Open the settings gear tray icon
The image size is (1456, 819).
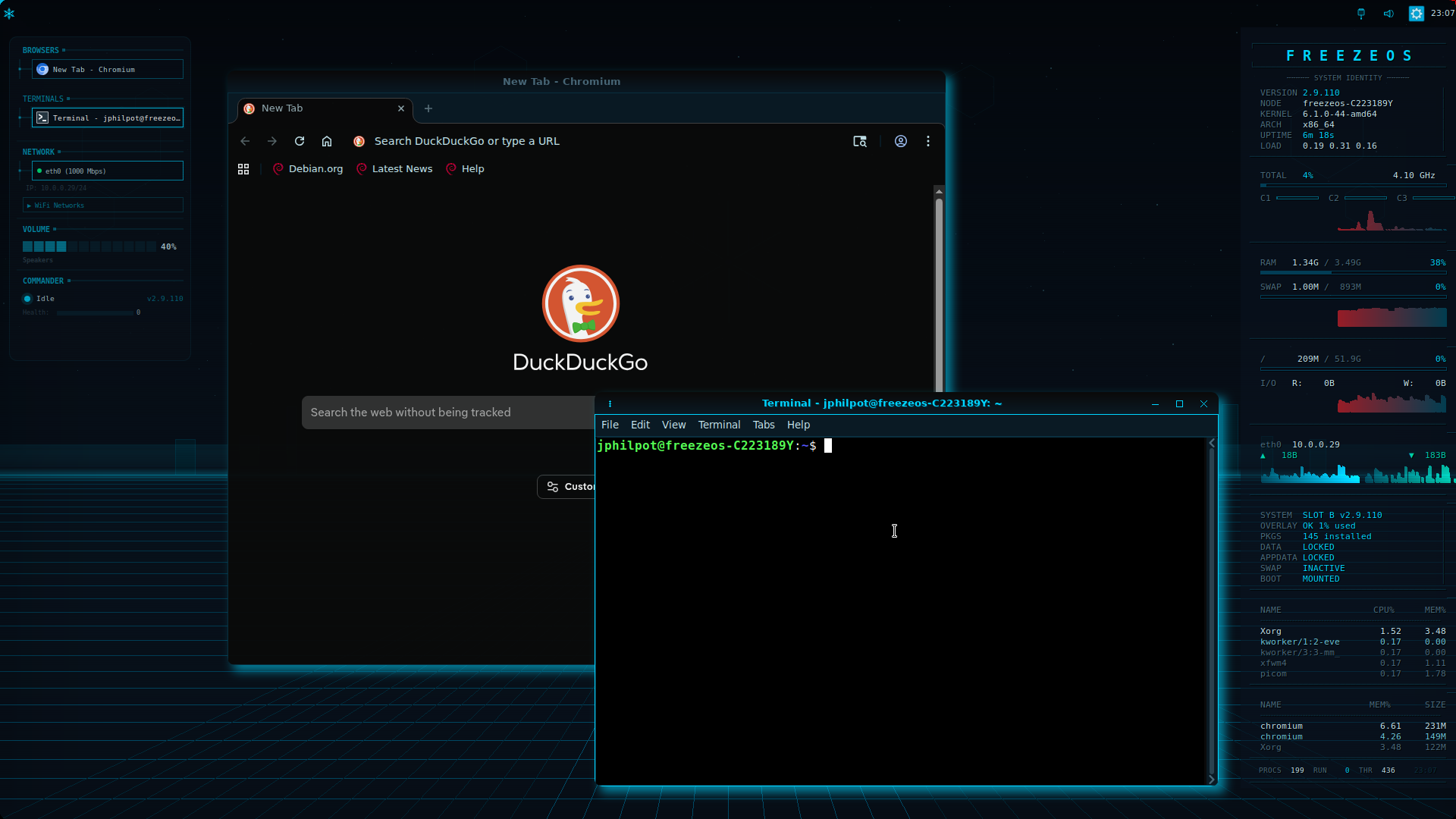[1416, 14]
